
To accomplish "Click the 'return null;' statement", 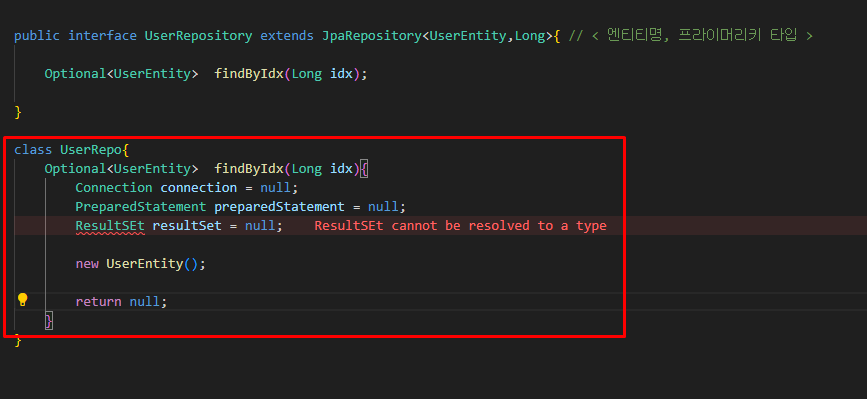I will 121,302.
